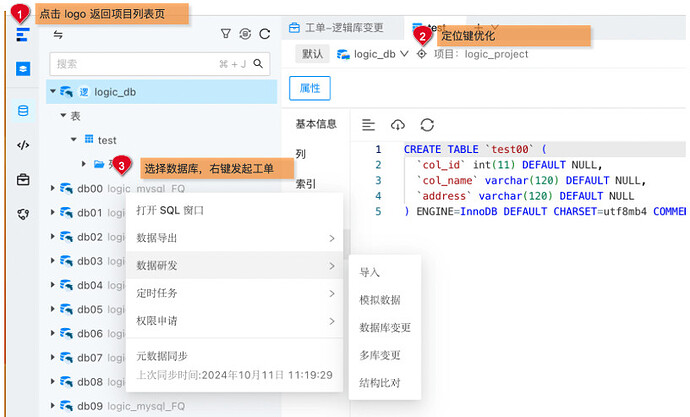
Task: Select logic_db row in tree
Action: click(x=161, y=91)
